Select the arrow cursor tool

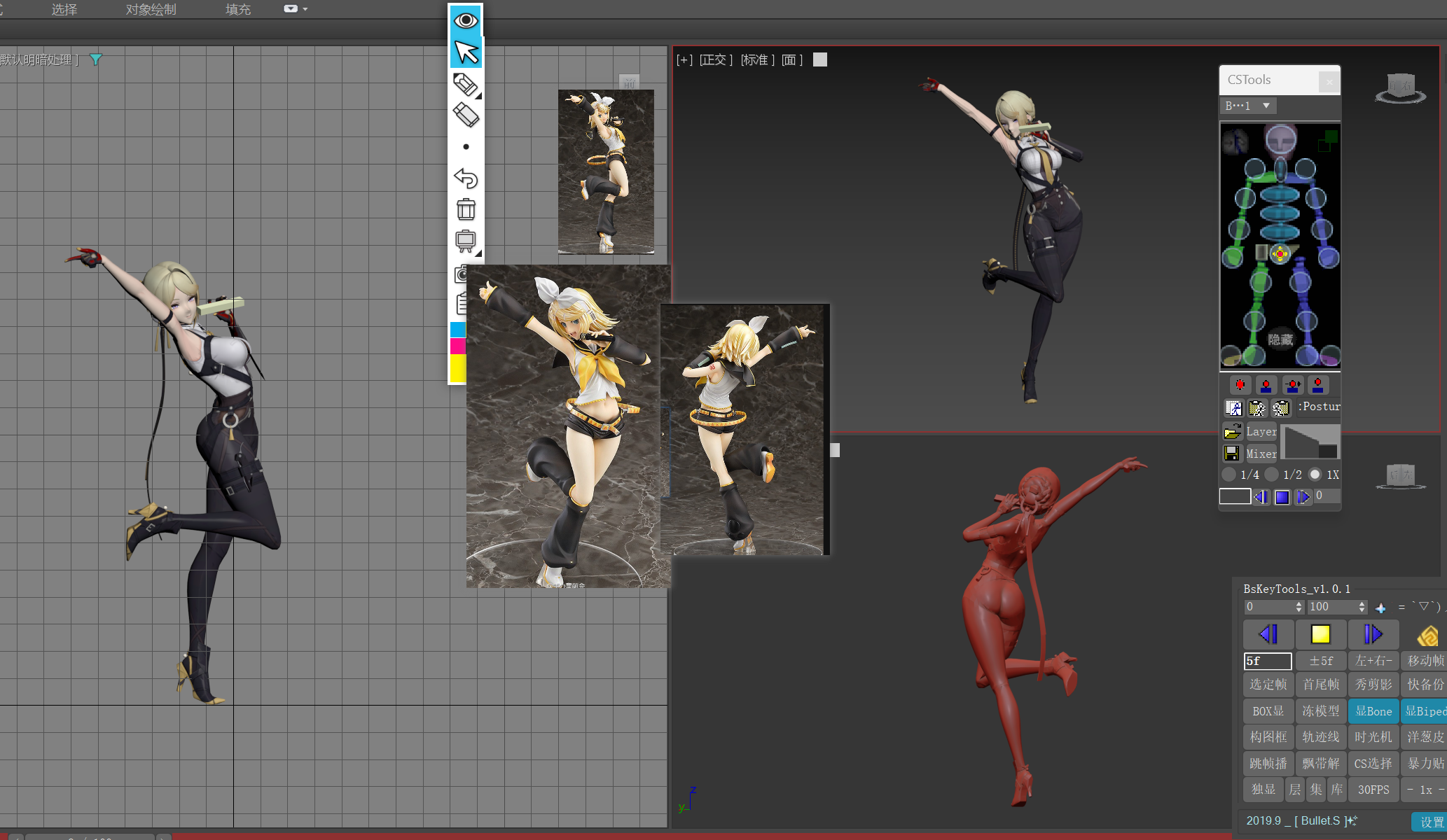click(466, 52)
